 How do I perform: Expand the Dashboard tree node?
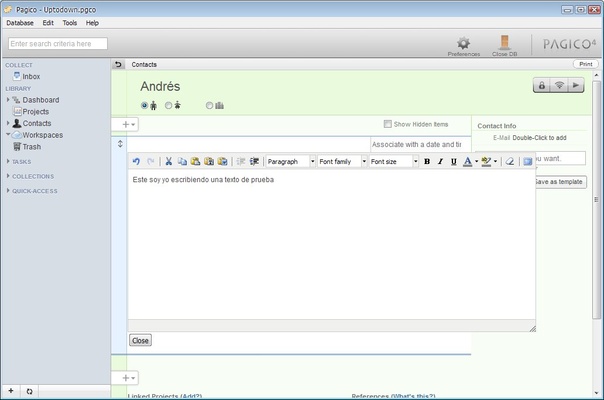coord(8,100)
